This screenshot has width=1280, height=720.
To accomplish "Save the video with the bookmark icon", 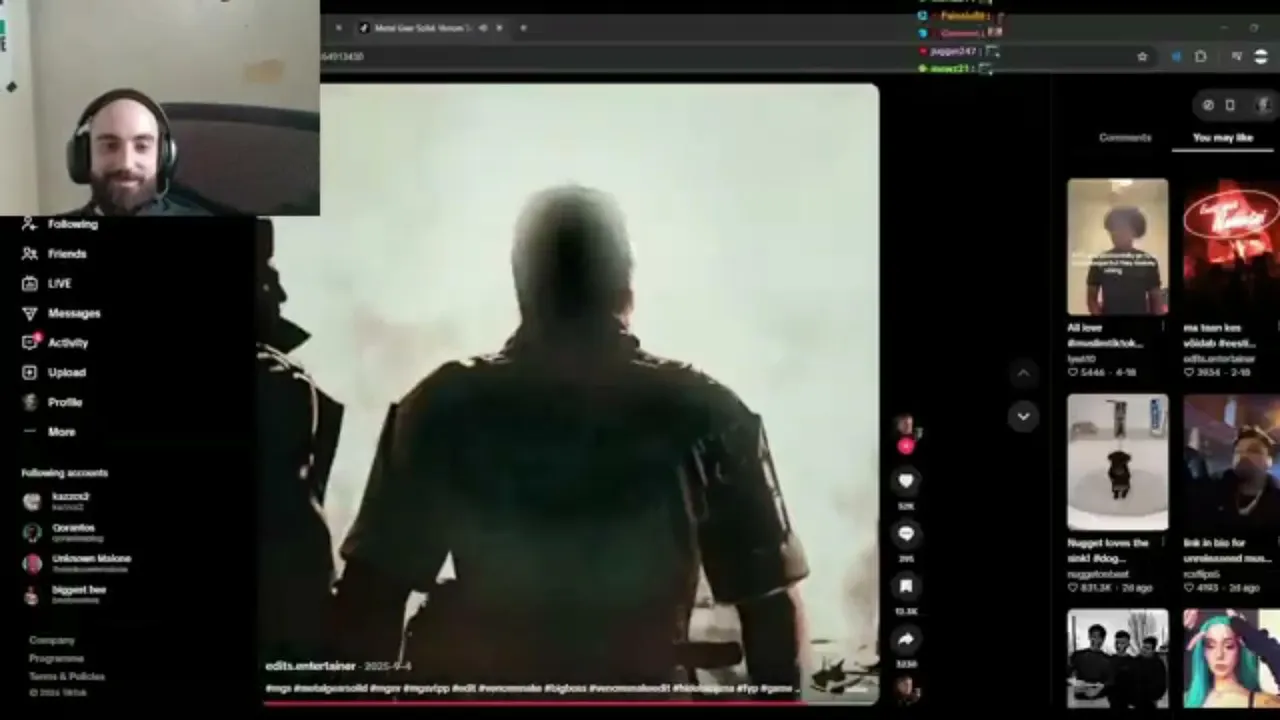I will coord(906,586).
